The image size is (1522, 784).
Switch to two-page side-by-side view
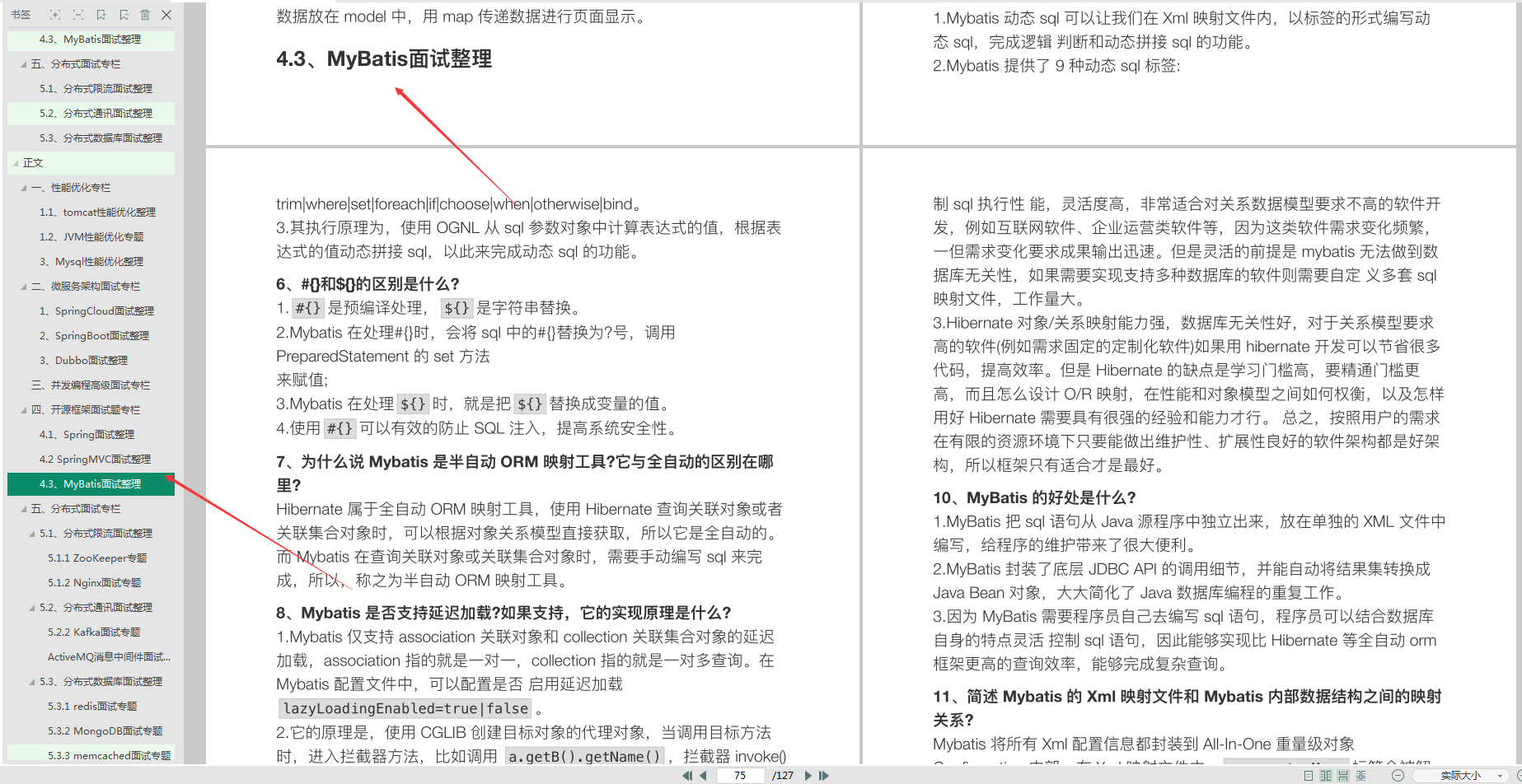[1326, 775]
